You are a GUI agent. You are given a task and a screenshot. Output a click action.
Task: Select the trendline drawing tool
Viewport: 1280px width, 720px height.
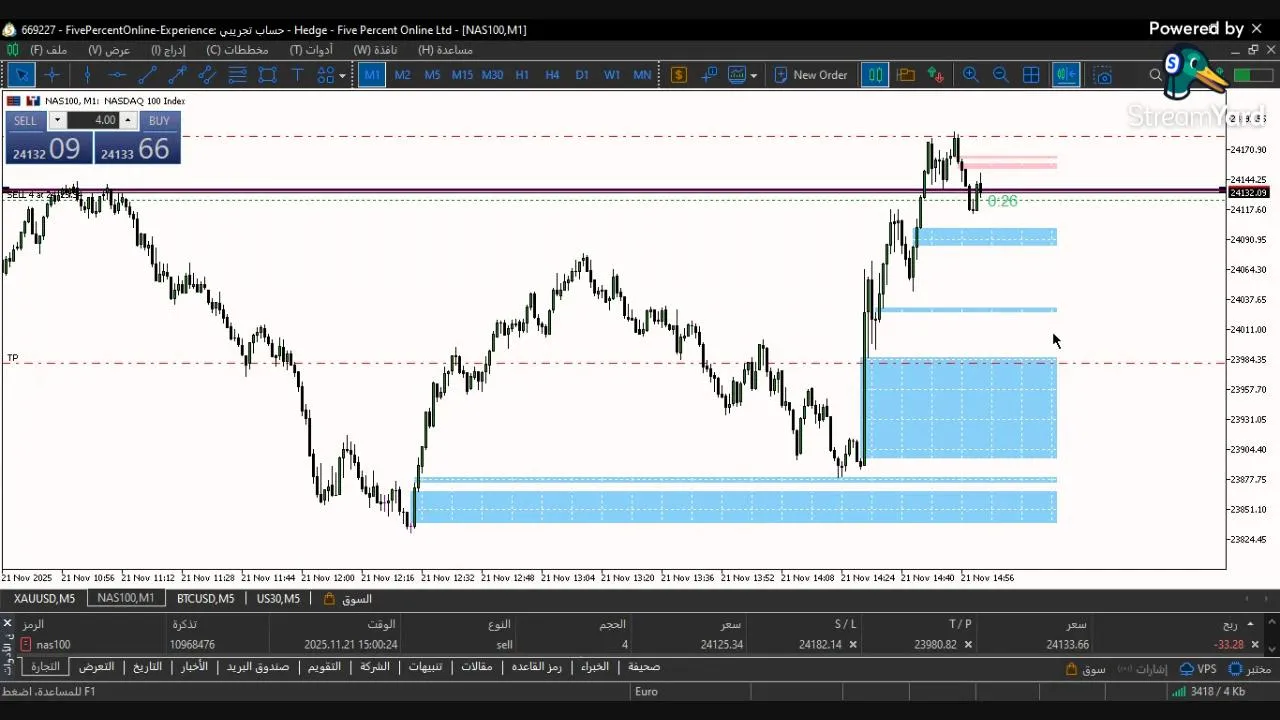tap(147, 75)
